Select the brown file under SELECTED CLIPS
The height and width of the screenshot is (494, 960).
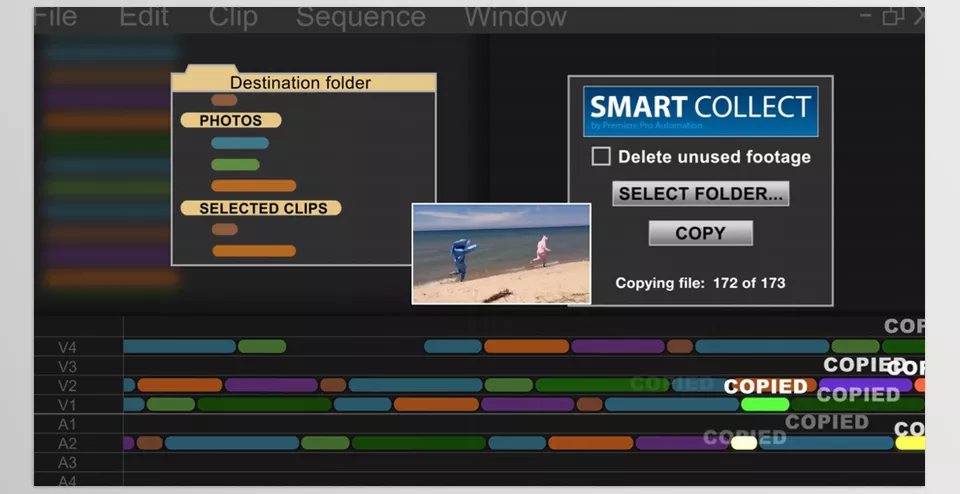pos(225,230)
